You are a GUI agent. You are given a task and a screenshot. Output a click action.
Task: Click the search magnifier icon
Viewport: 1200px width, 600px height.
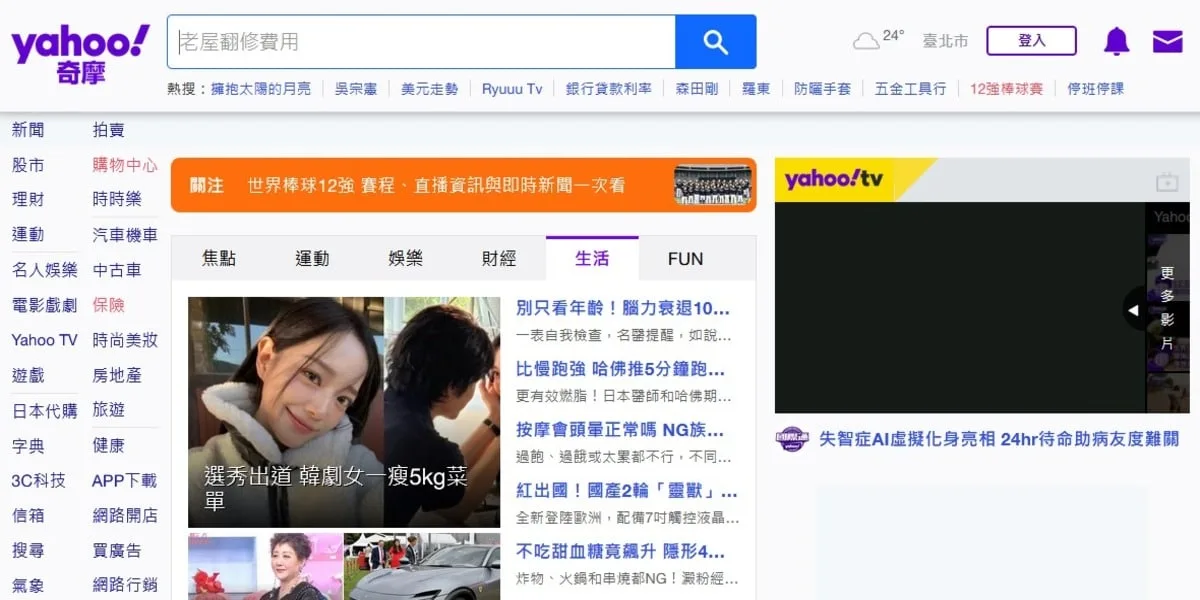coord(715,41)
